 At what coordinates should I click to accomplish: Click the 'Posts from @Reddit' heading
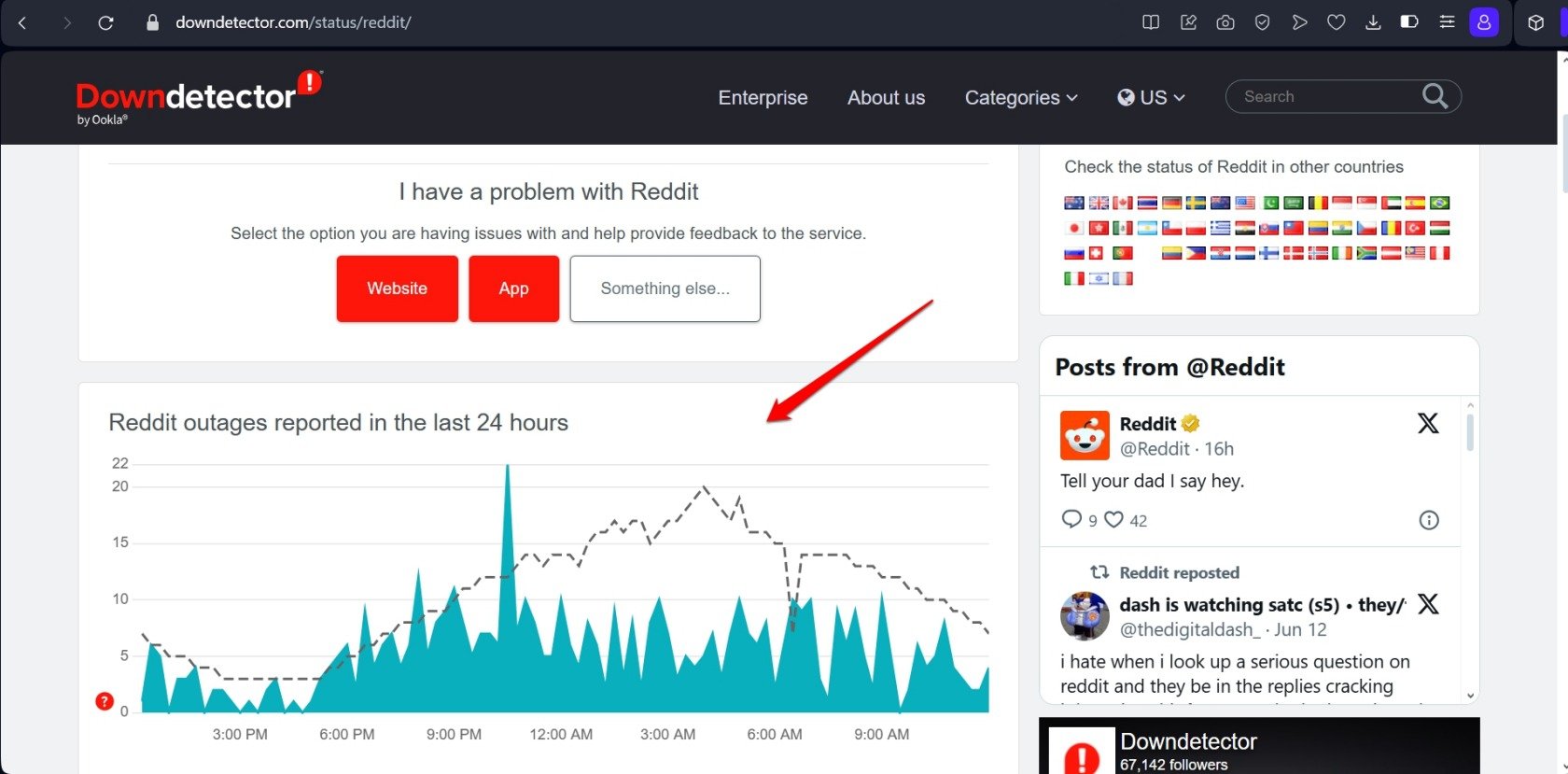(1169, 367)
